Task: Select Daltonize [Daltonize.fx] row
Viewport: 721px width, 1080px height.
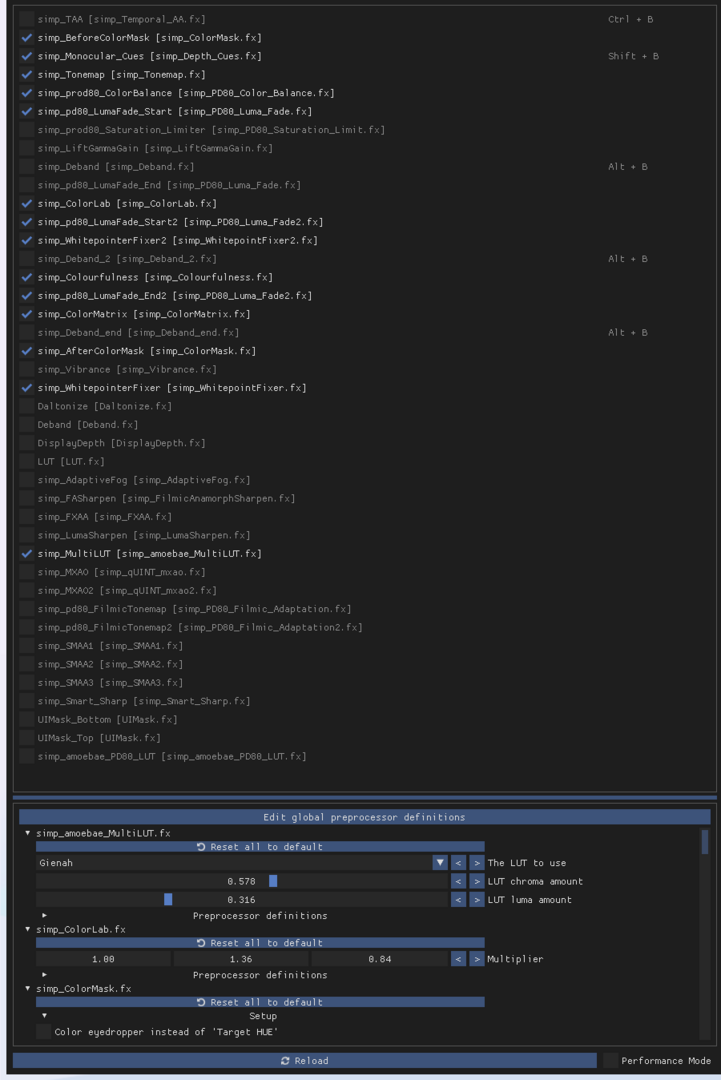Action: coord(105,406)
